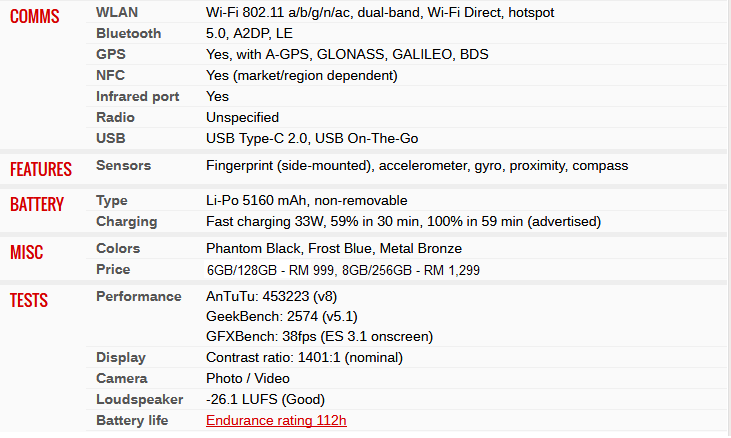Select the Sensors label under Features
The image size is (731, 438).
click(x=124, y=165)
